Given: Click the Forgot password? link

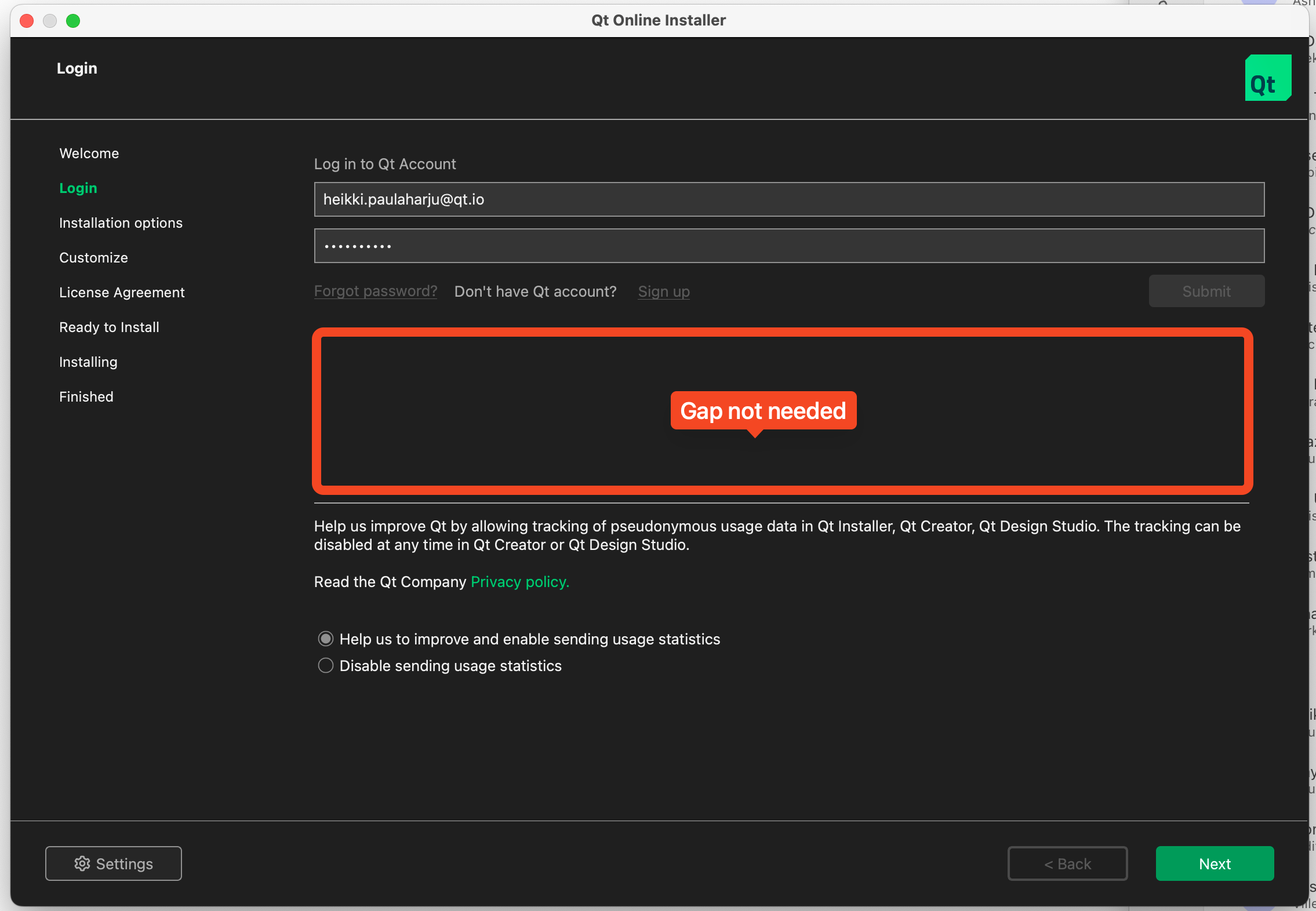Looking at the screenshot, I should click(376, 291).
